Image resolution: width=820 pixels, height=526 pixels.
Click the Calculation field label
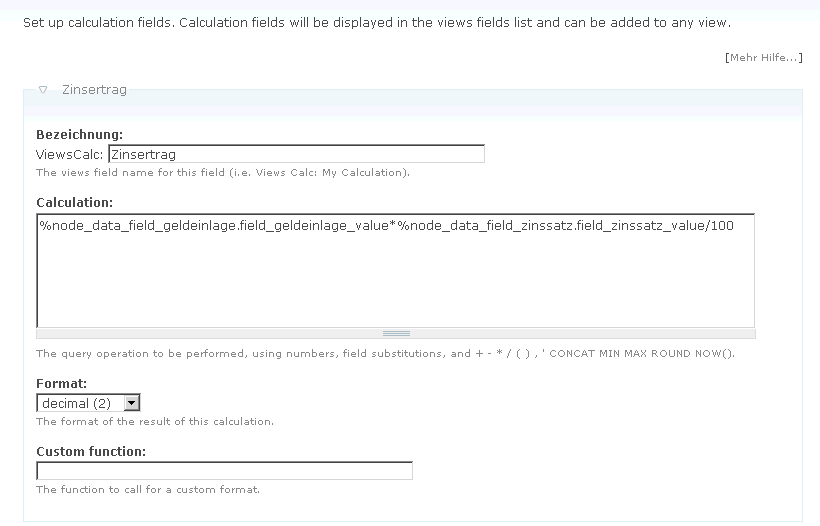[74, 202]
